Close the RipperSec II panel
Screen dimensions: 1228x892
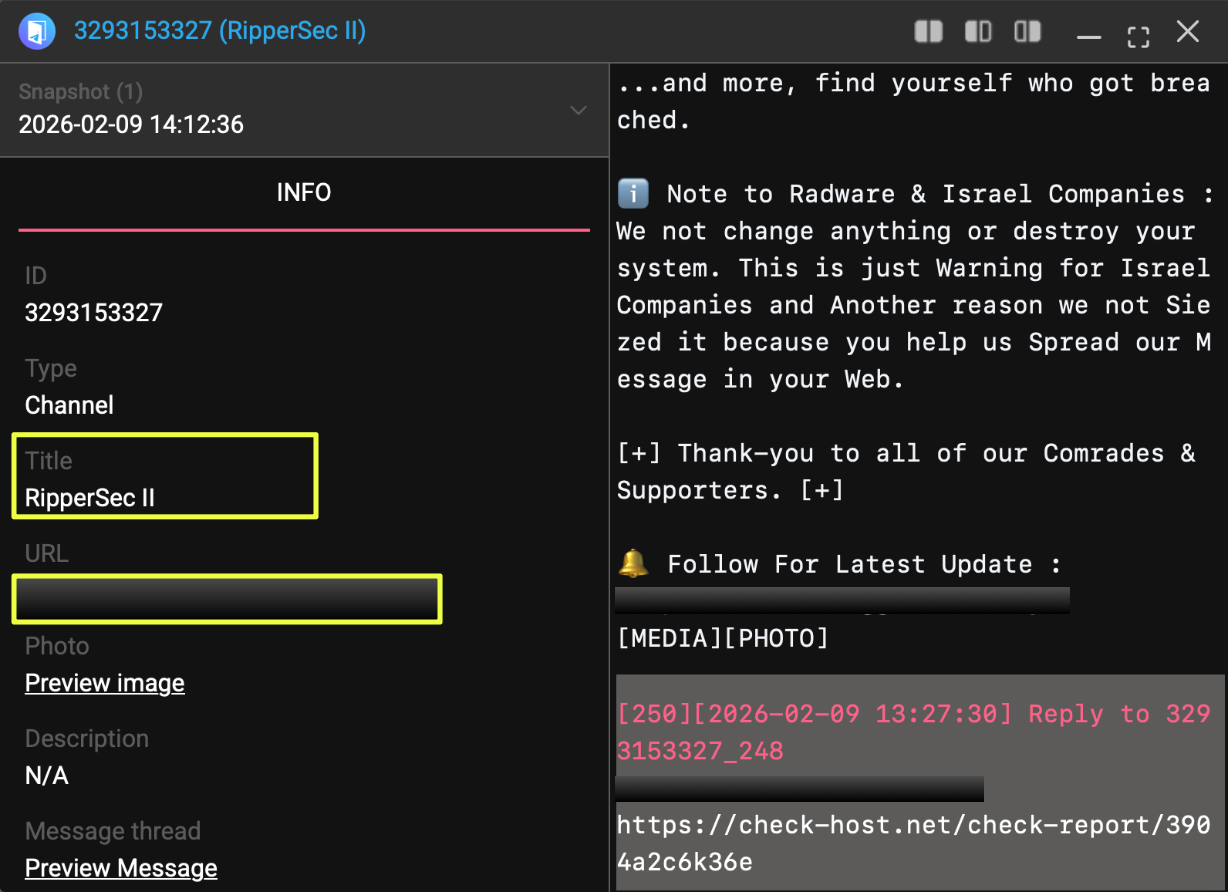coord(1187,32)
